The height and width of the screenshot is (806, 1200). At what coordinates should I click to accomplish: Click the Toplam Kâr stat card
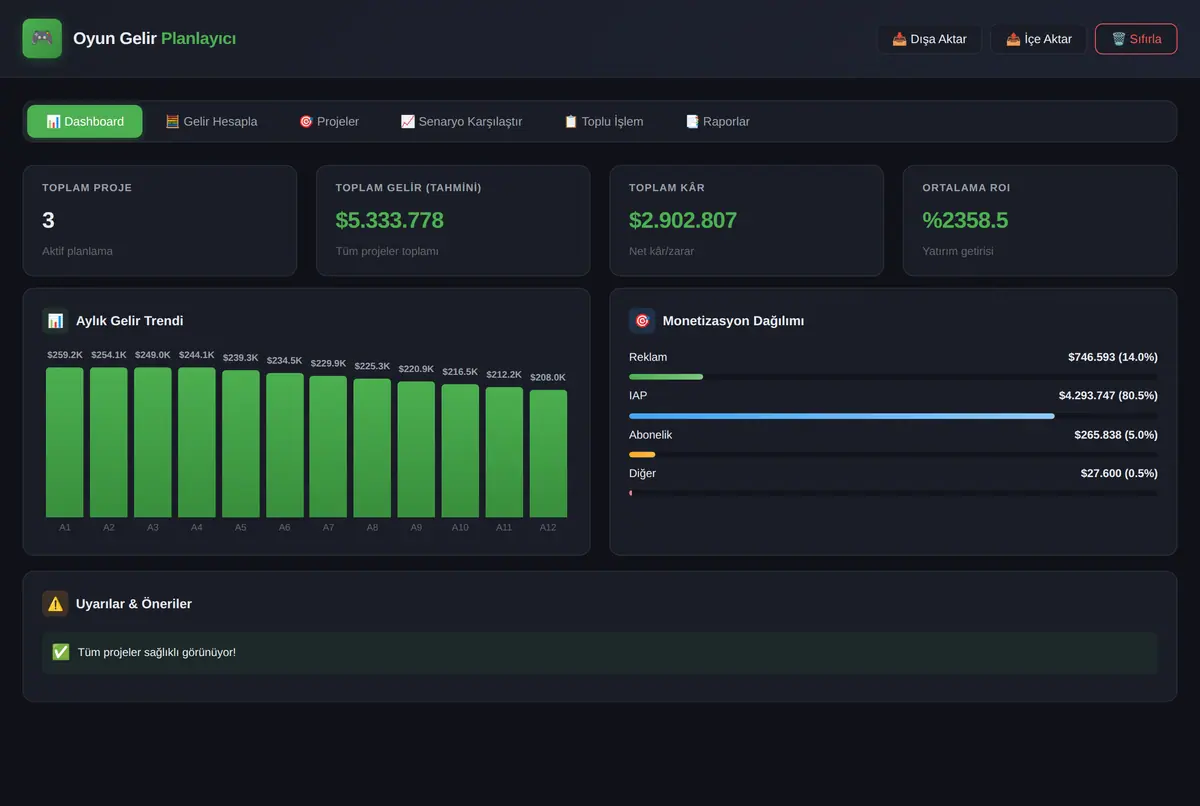[x=747, y=220]
